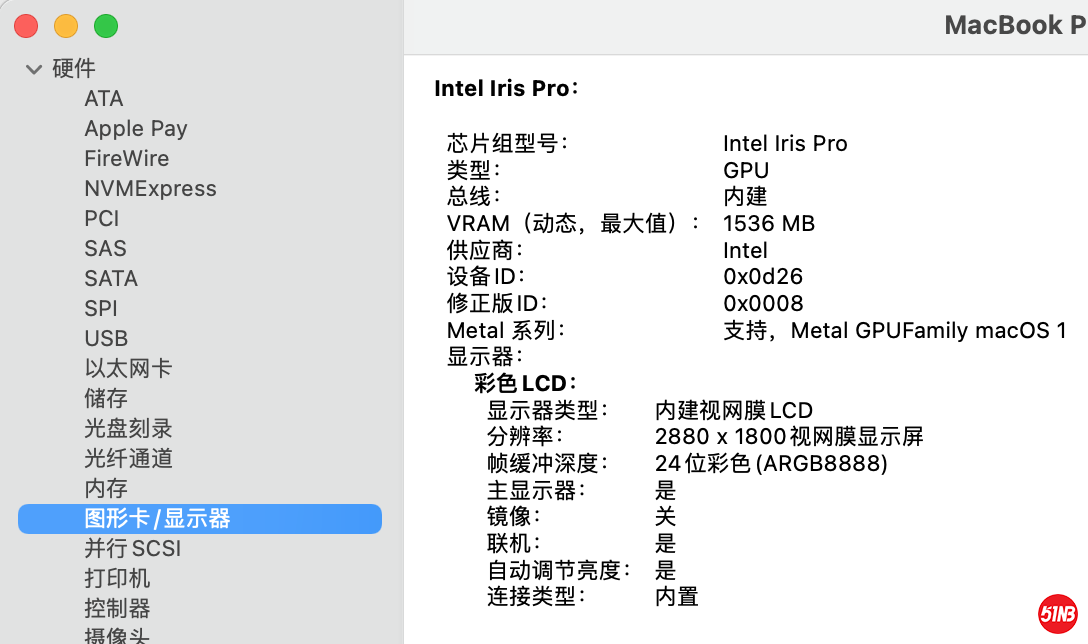
Task: Select 储存 storage in the sidebar
Action: (x=106, y=399)
